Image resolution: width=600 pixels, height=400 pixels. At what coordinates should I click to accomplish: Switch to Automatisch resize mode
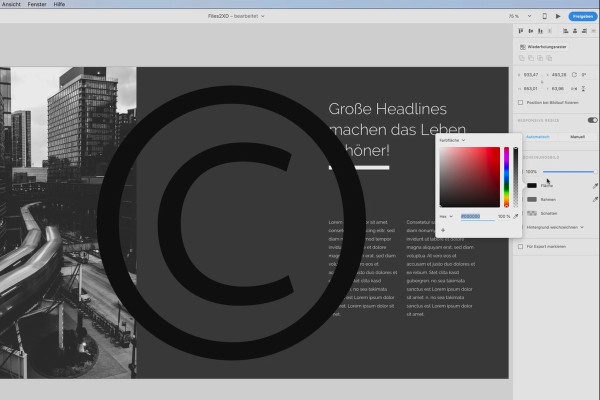tap(538, 137)
